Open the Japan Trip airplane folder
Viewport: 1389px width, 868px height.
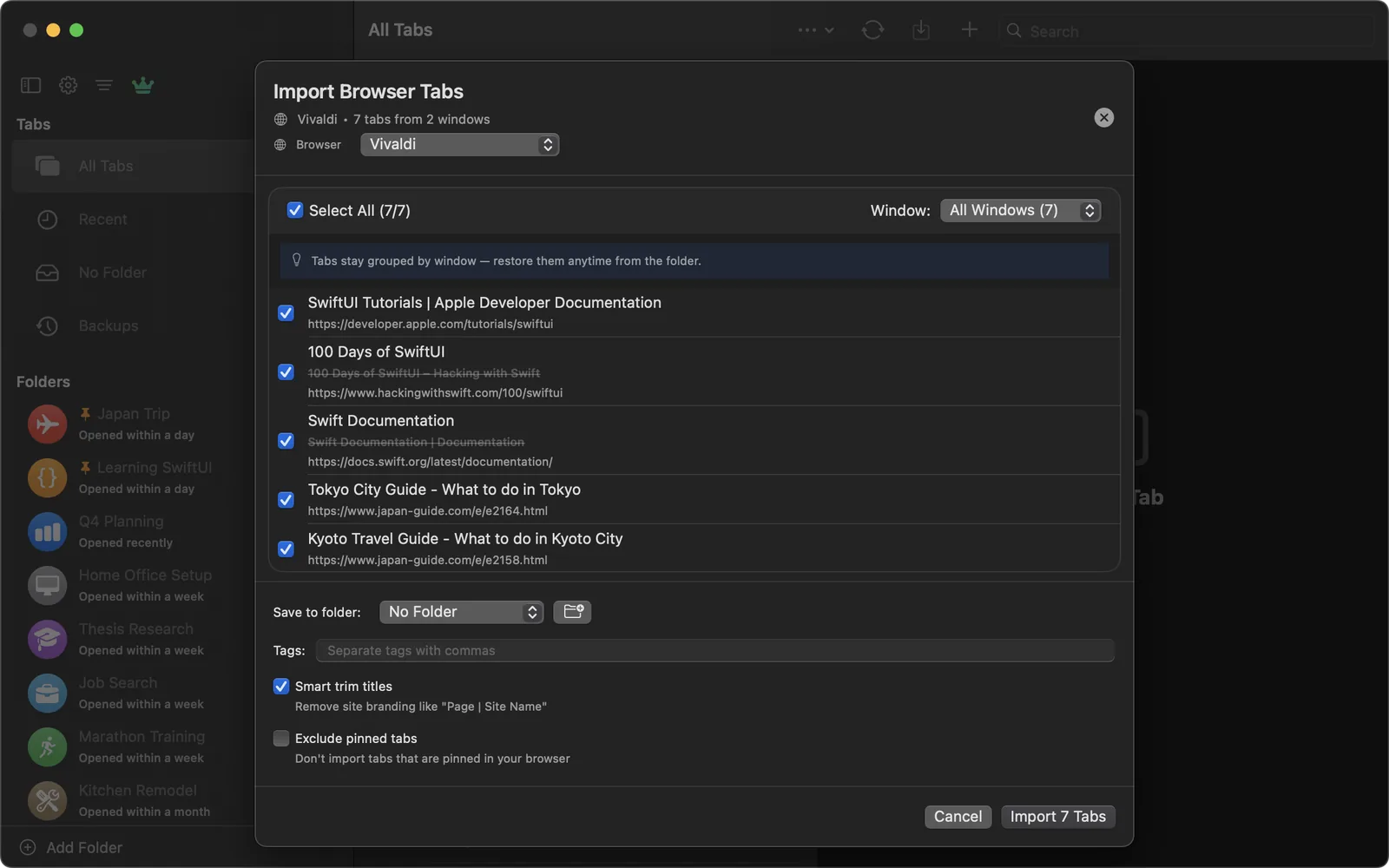[x=48, y=424]
